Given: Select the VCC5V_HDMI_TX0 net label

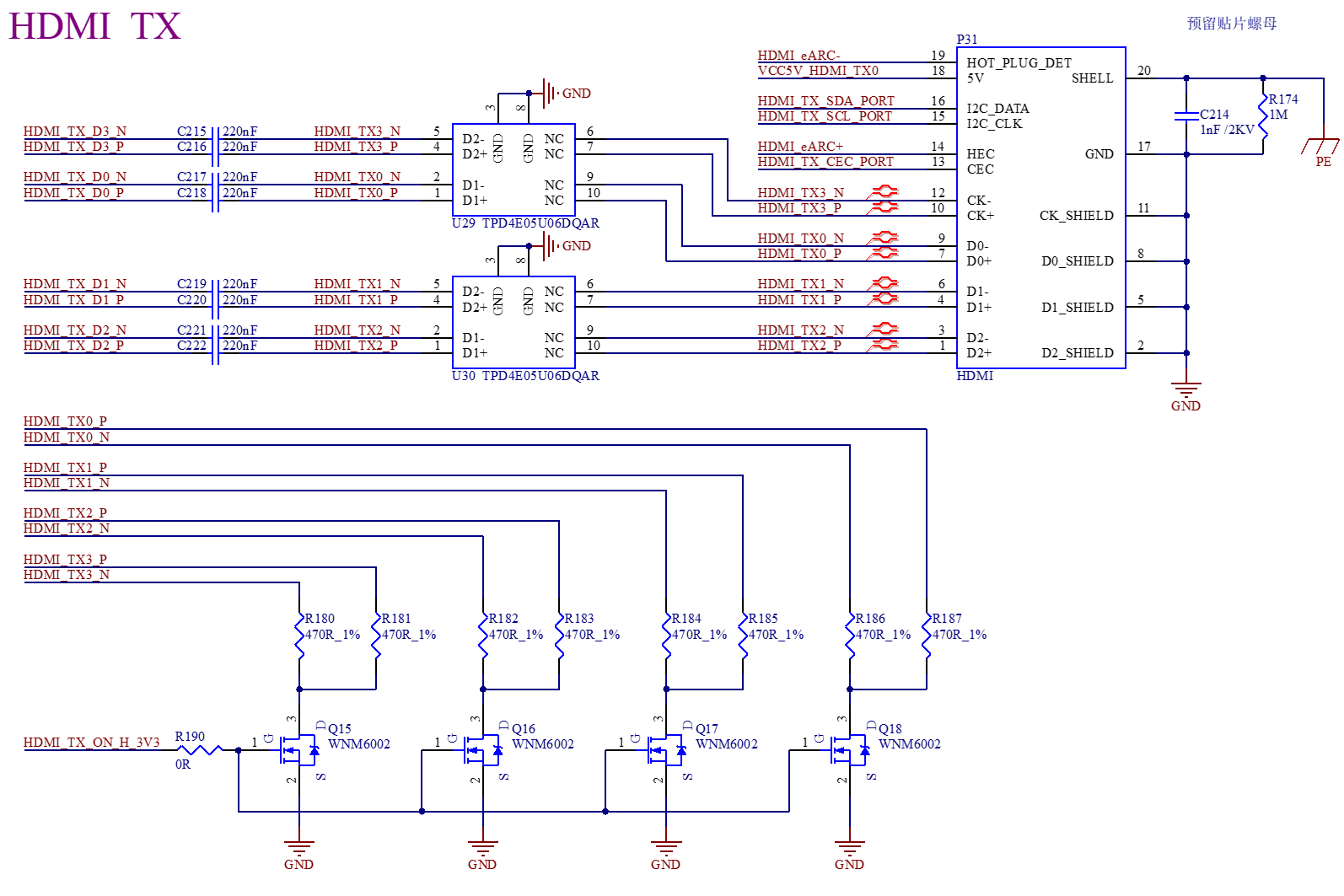Looking at the screenshot, I should coord(818,71).
